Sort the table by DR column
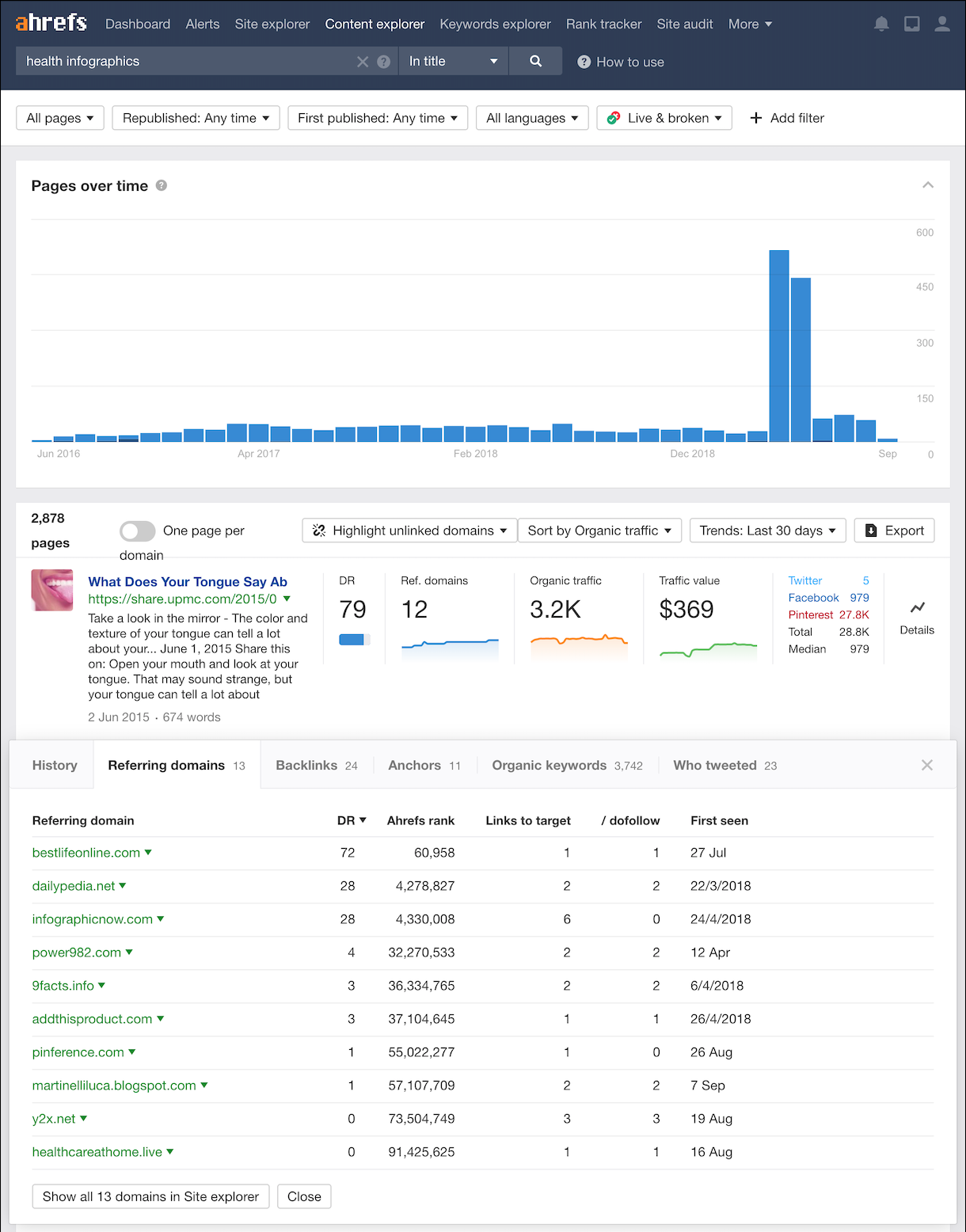966x1232 pixels. coord(352,820)
